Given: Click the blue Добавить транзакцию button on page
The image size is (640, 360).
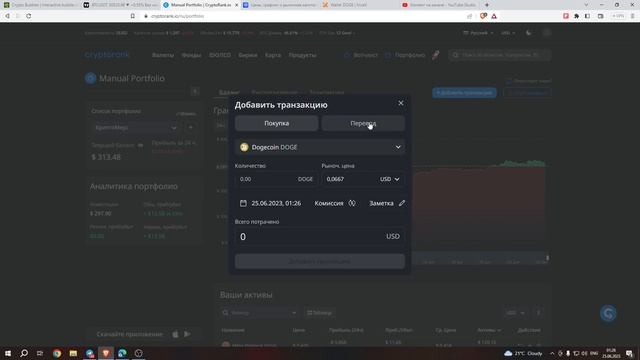Looking at the screenshot, I should [464, 93].
